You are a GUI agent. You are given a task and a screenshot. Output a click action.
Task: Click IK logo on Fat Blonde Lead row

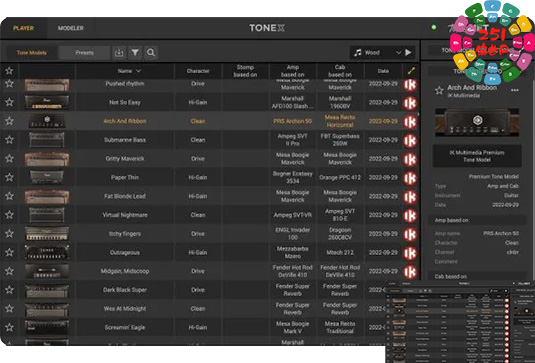(410, 197)
